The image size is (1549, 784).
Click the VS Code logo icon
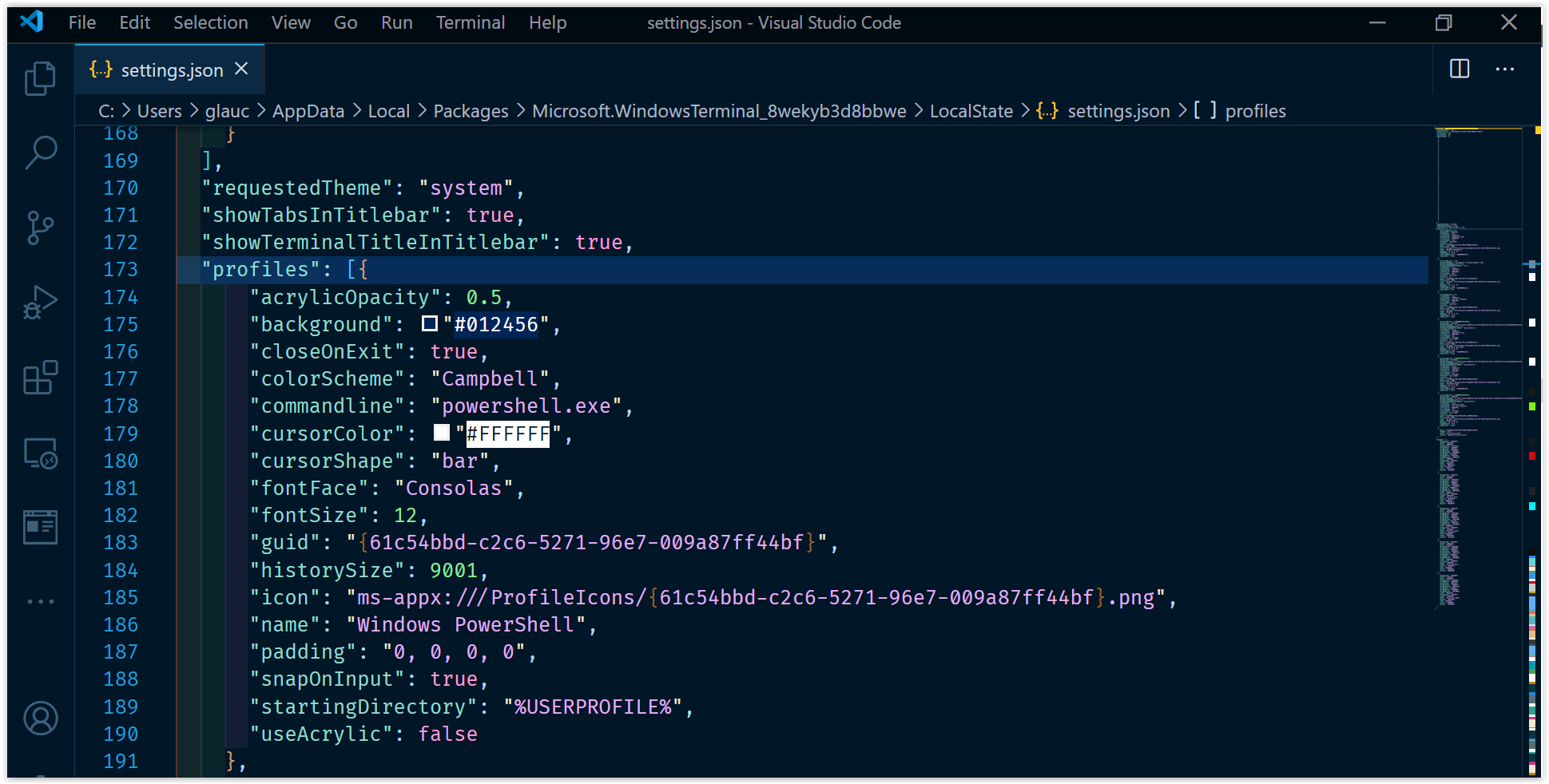(32, 22)
